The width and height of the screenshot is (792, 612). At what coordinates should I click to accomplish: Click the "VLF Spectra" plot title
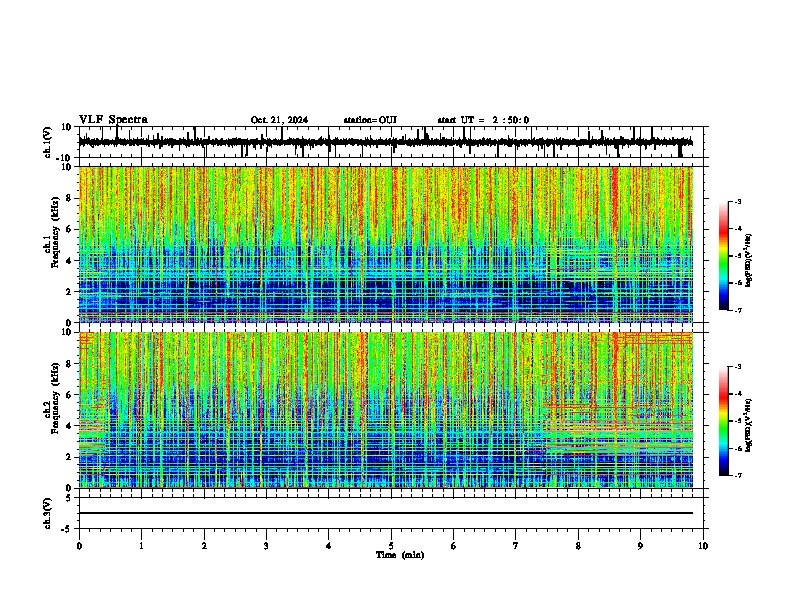113,120
